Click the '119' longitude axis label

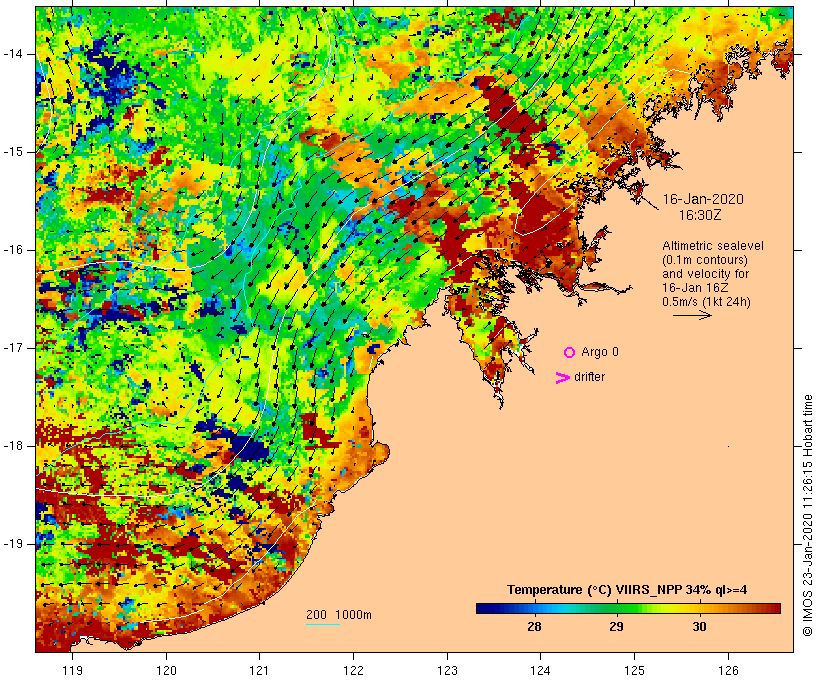tap(72, 671)
